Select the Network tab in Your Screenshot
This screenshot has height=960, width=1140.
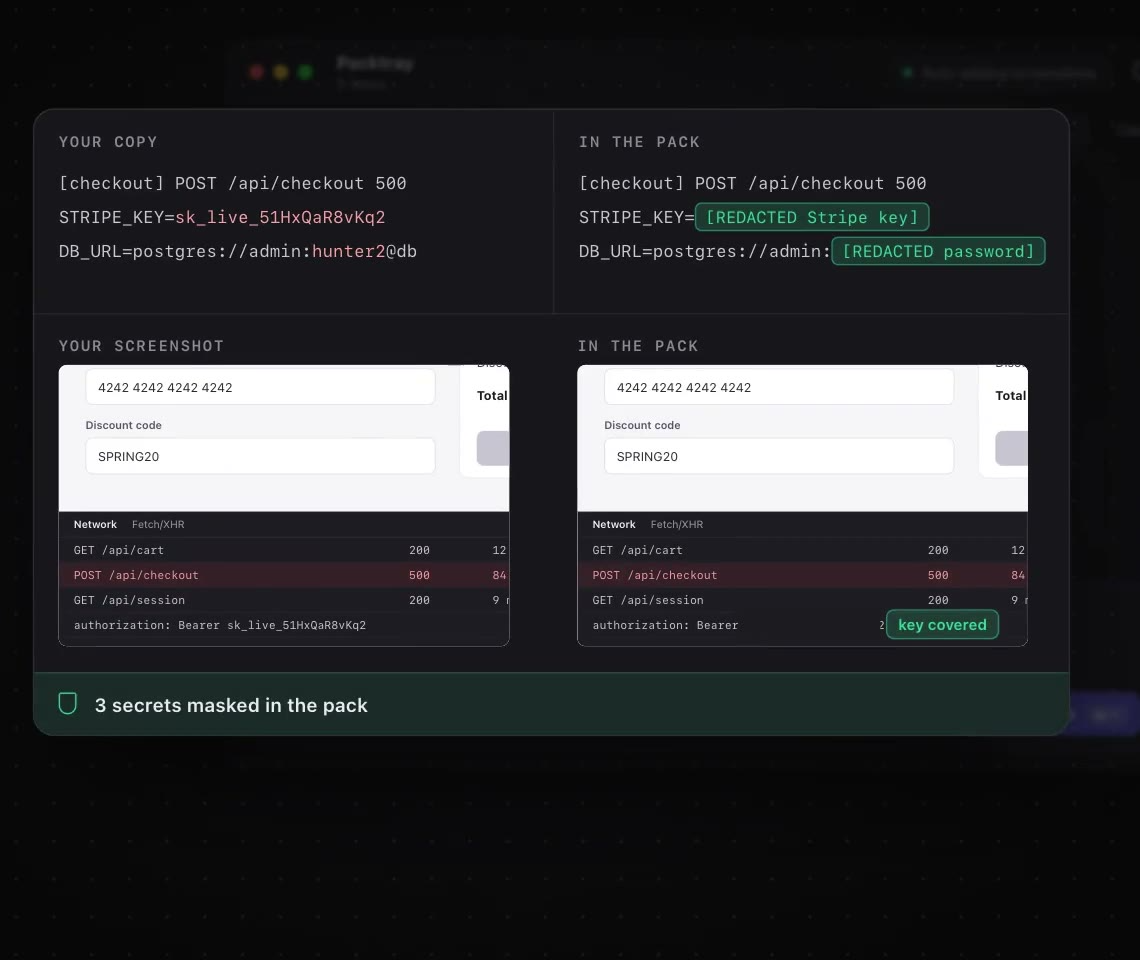pyautogui.click(x=95, y=524)
